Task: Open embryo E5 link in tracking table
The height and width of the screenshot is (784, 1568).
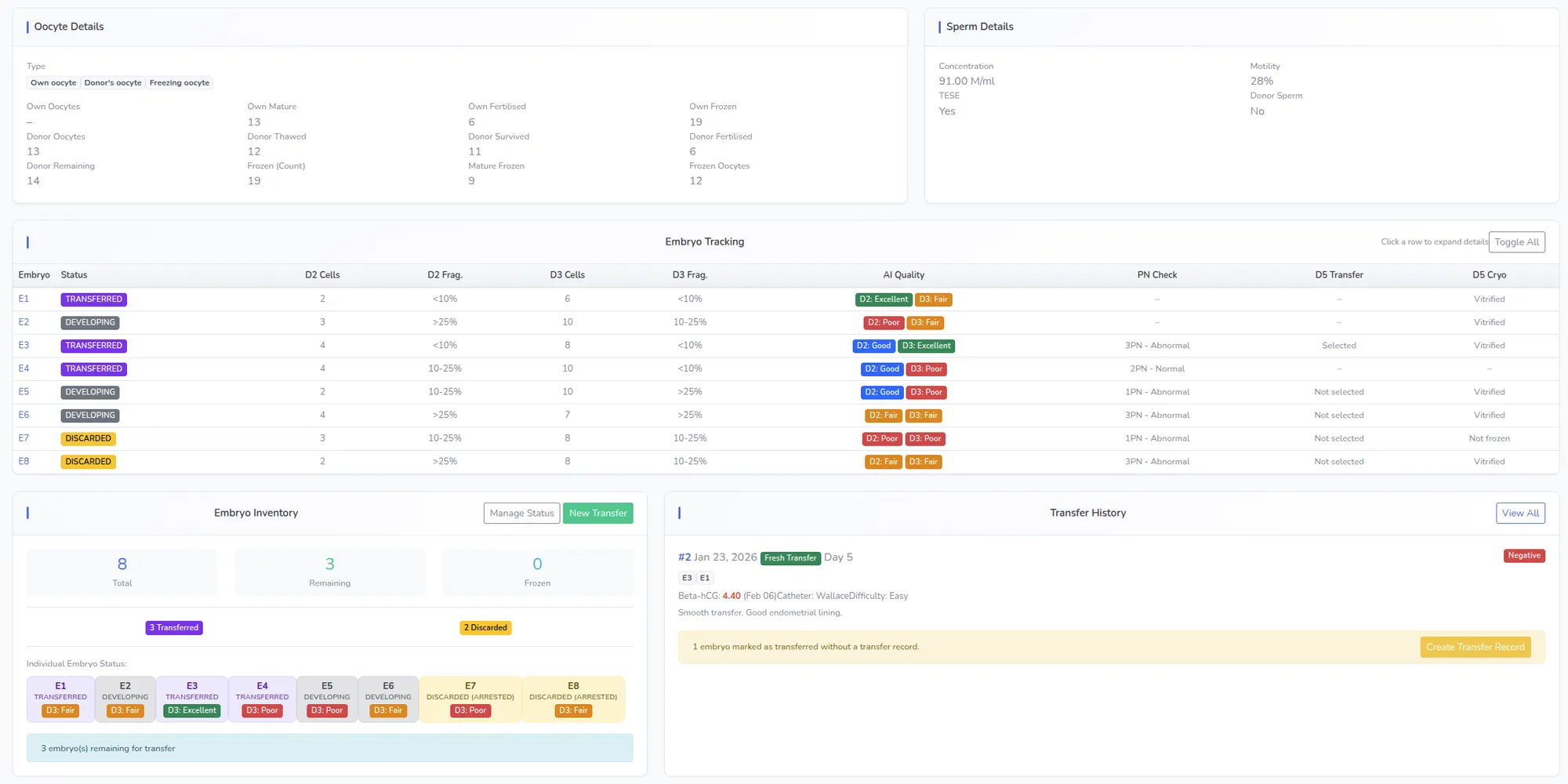Action: click(x=24, y=392)
